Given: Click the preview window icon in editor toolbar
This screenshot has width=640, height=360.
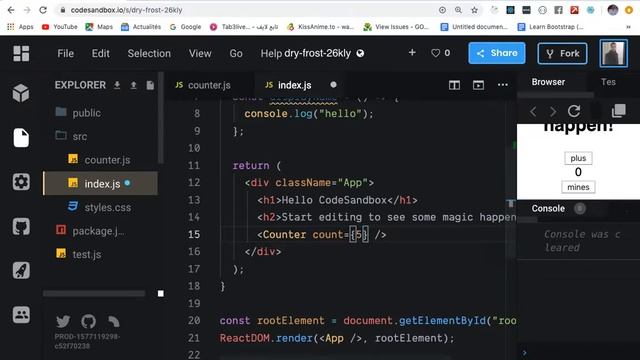Looking at the screenshot, I should tap(478, 85).
